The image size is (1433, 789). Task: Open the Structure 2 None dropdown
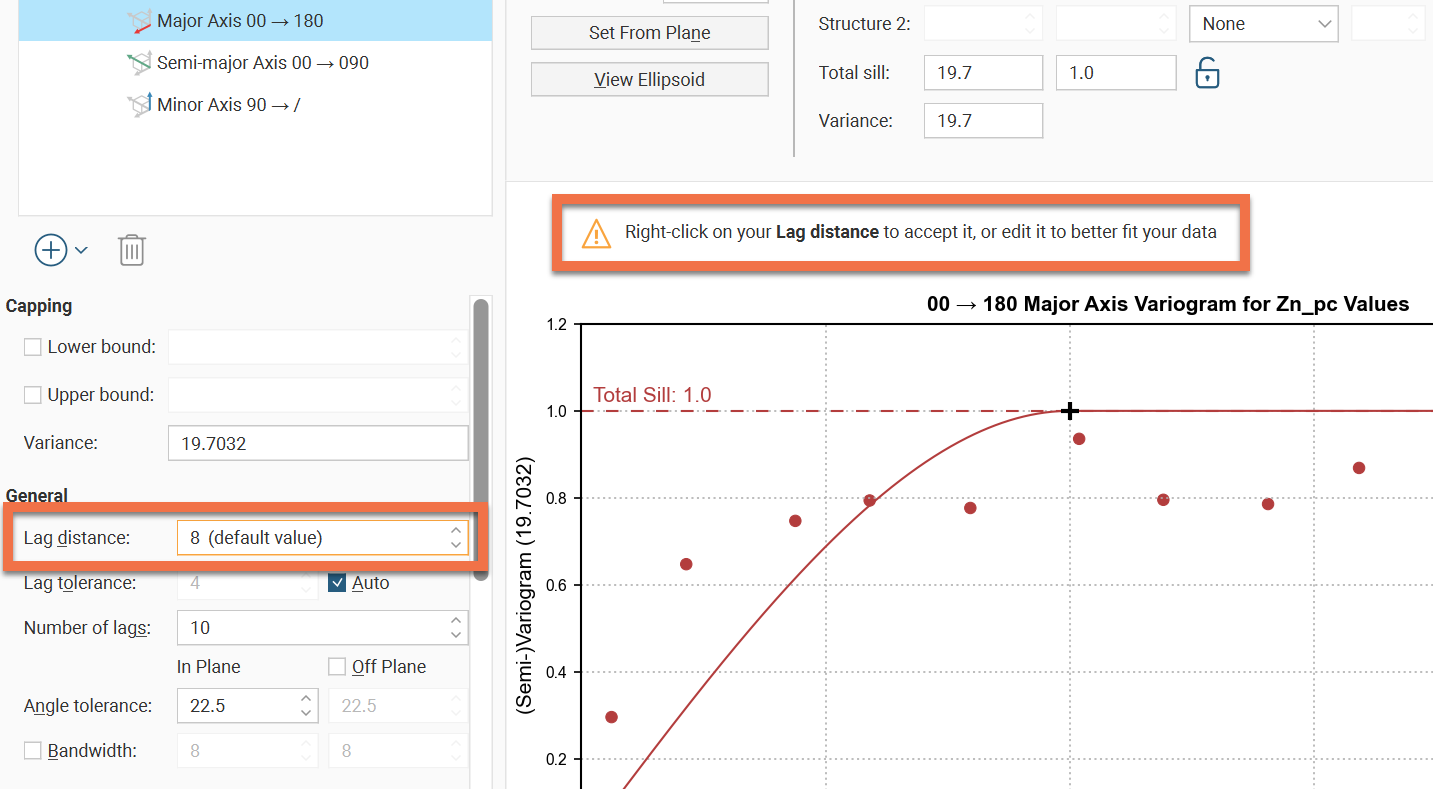(1263, 24)
